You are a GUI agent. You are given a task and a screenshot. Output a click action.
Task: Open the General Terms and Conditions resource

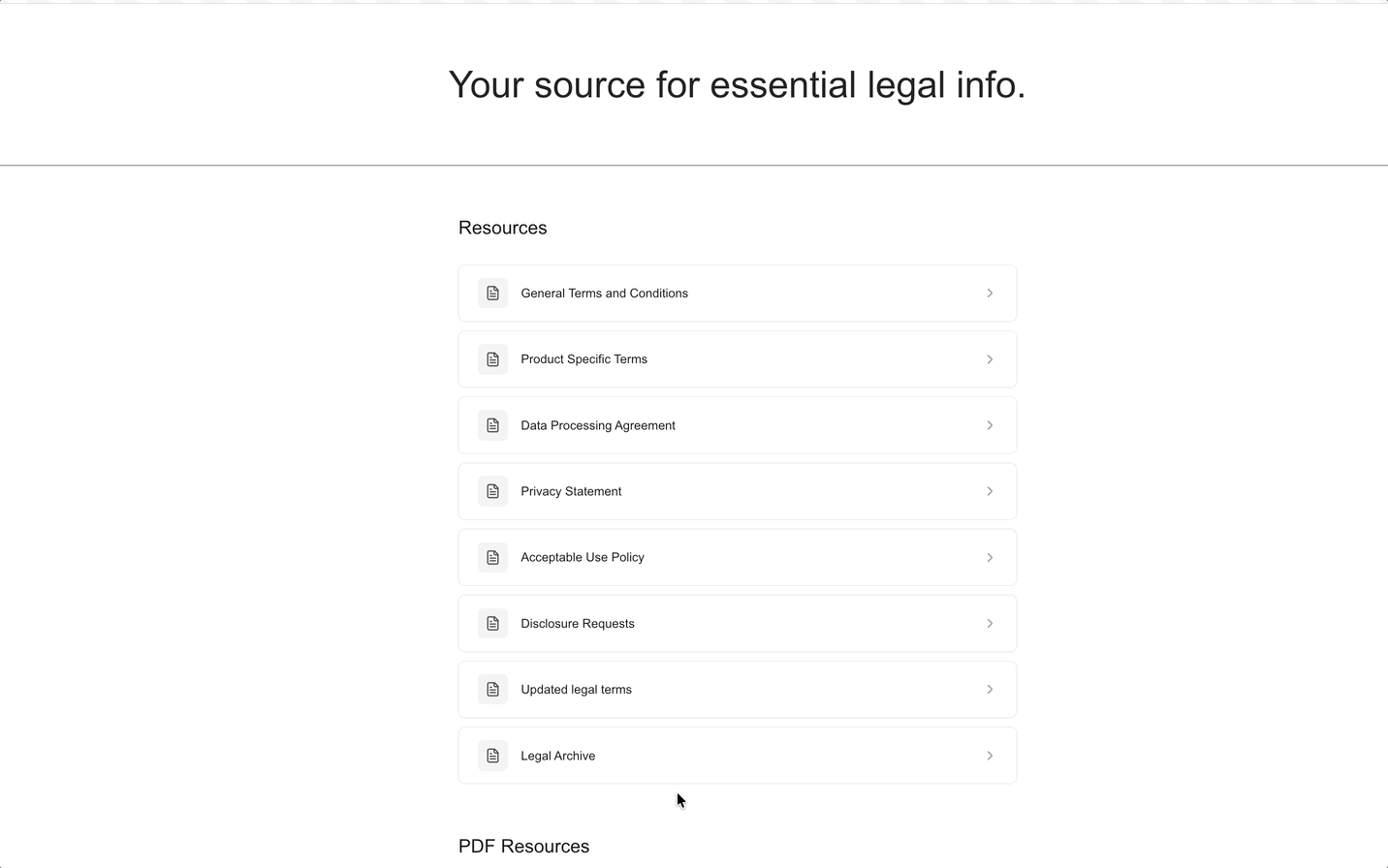737,293
